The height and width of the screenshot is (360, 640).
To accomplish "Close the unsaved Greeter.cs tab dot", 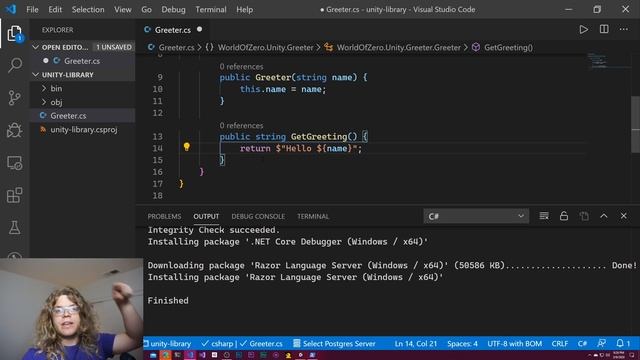I will coord(200,29).
